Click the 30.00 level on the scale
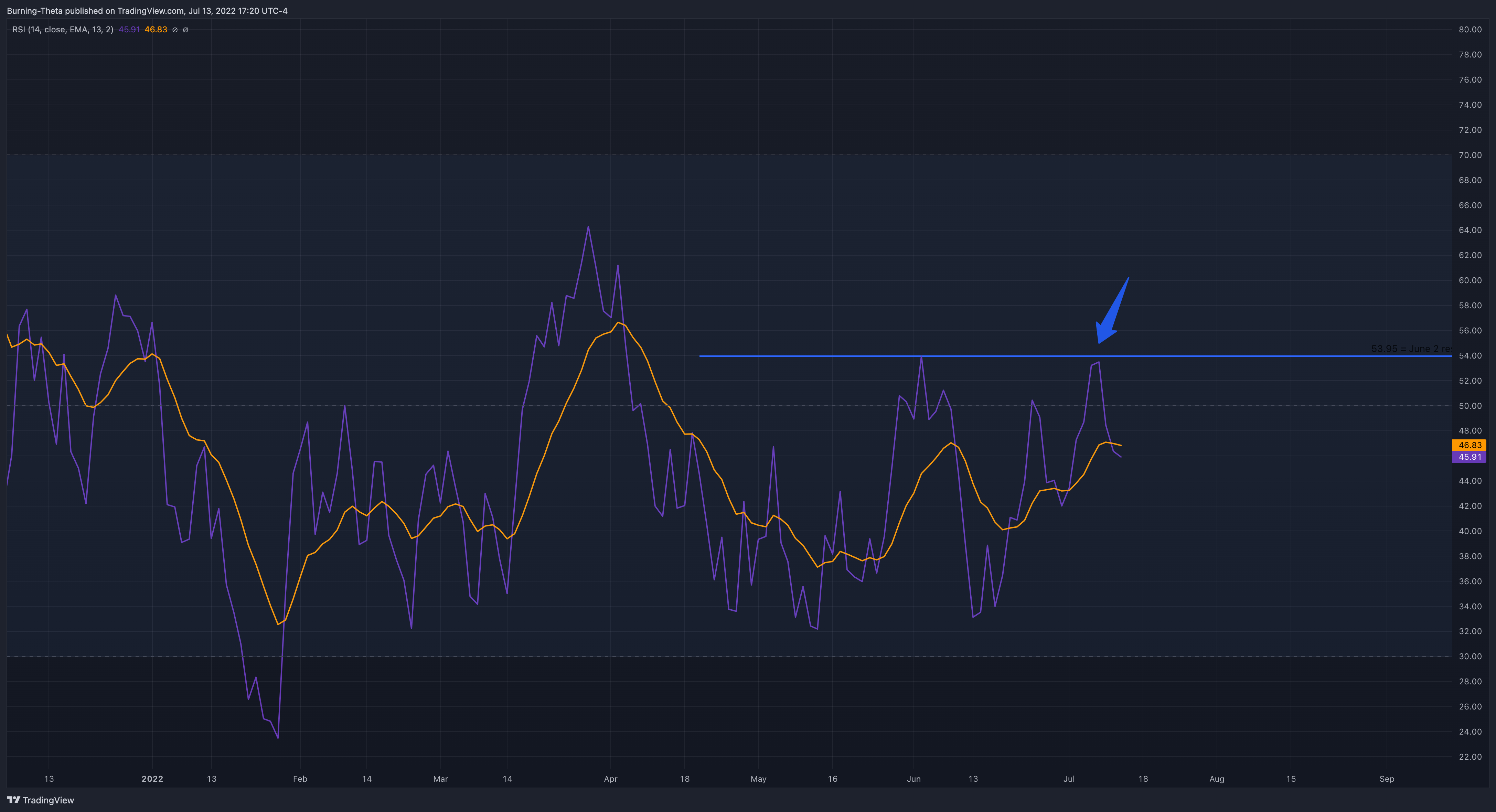 click(1470, 656)
